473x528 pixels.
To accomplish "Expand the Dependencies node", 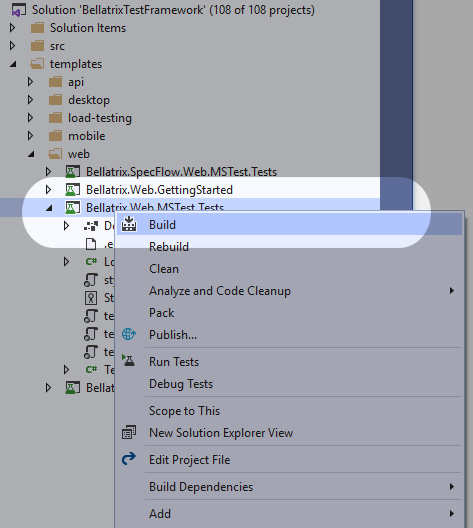I will (x=66, y=226).
